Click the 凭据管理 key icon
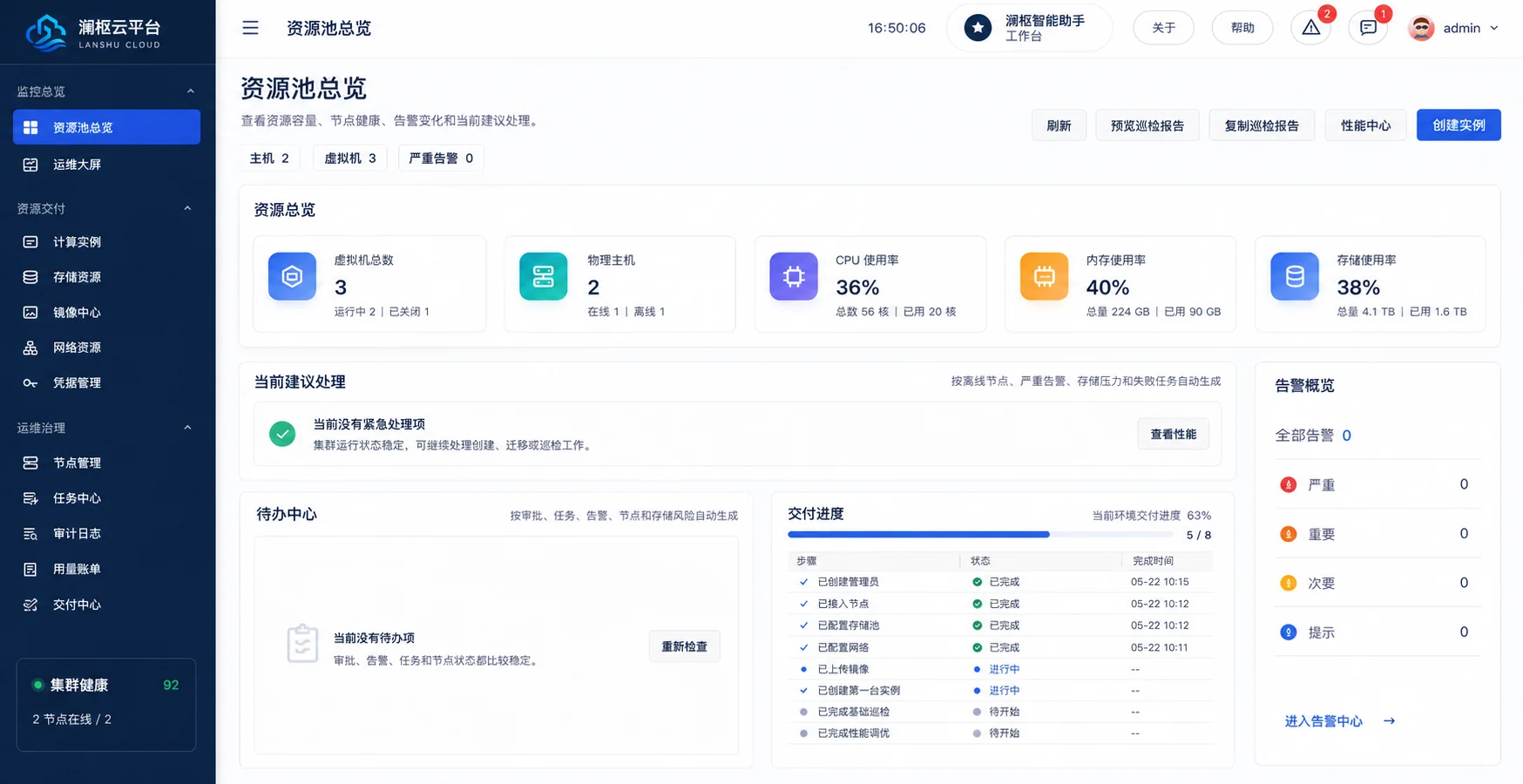The width and height of the screenshot is (1523, 784). point(30,383)
